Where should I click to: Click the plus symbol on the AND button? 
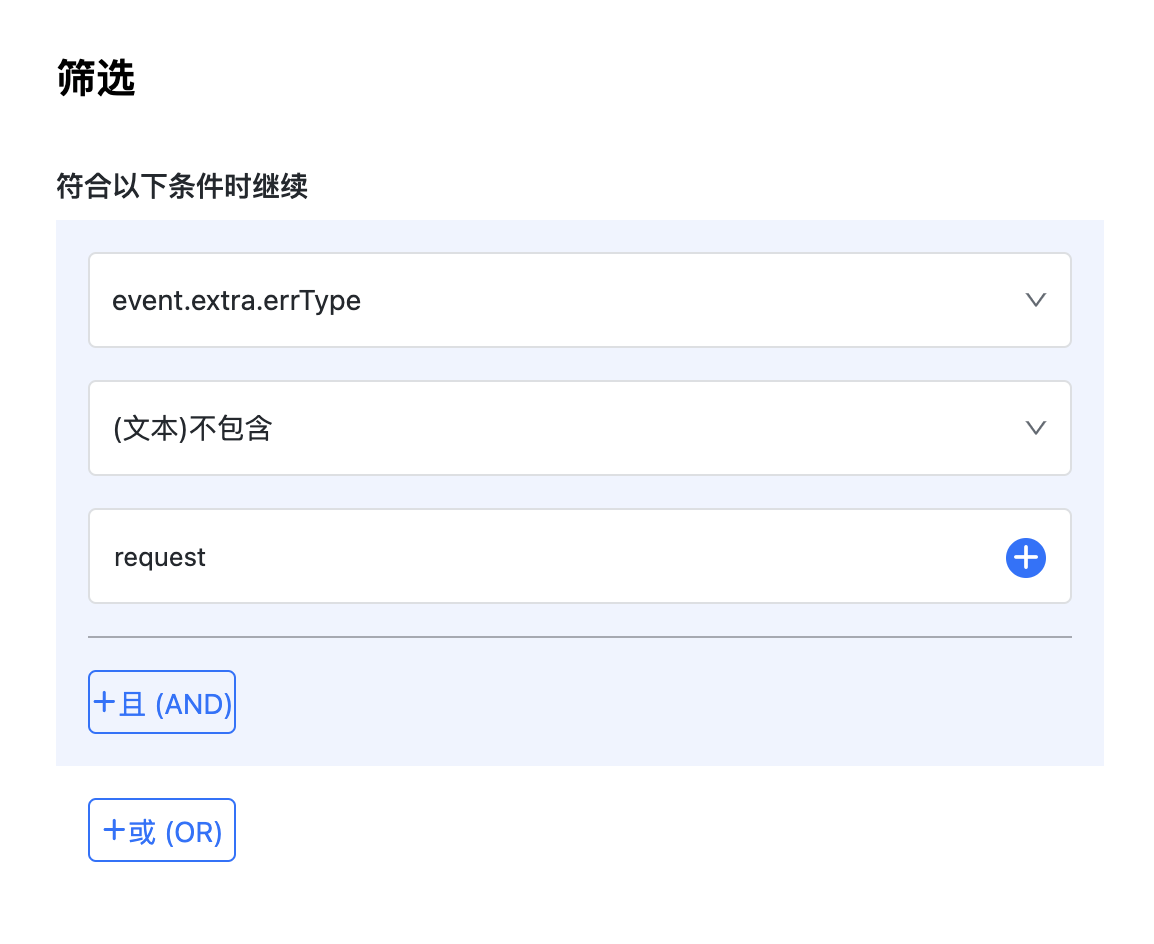pyautogui.click(x=104, y=703)
